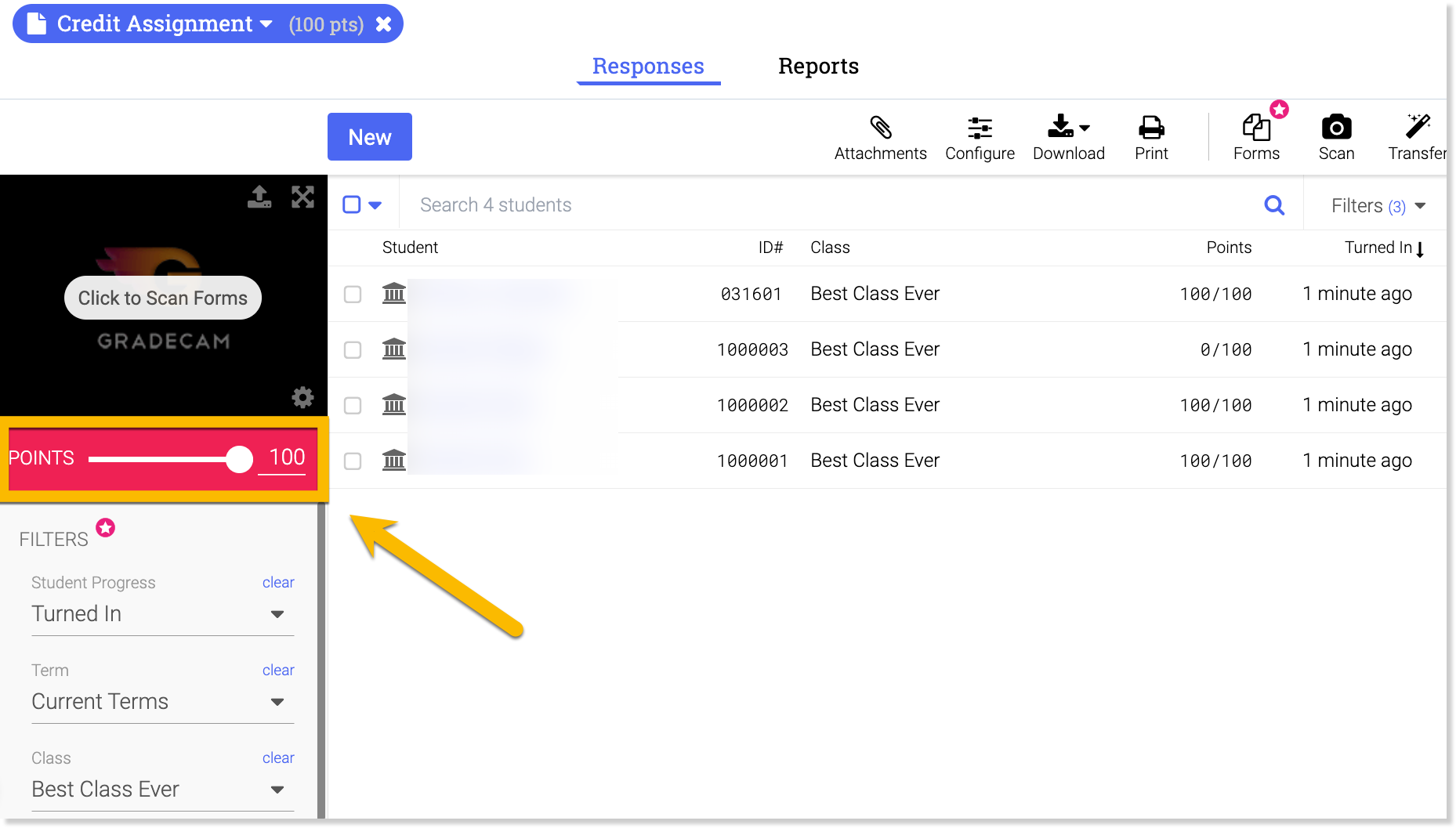Click the Points slider handle

[239, 459]
